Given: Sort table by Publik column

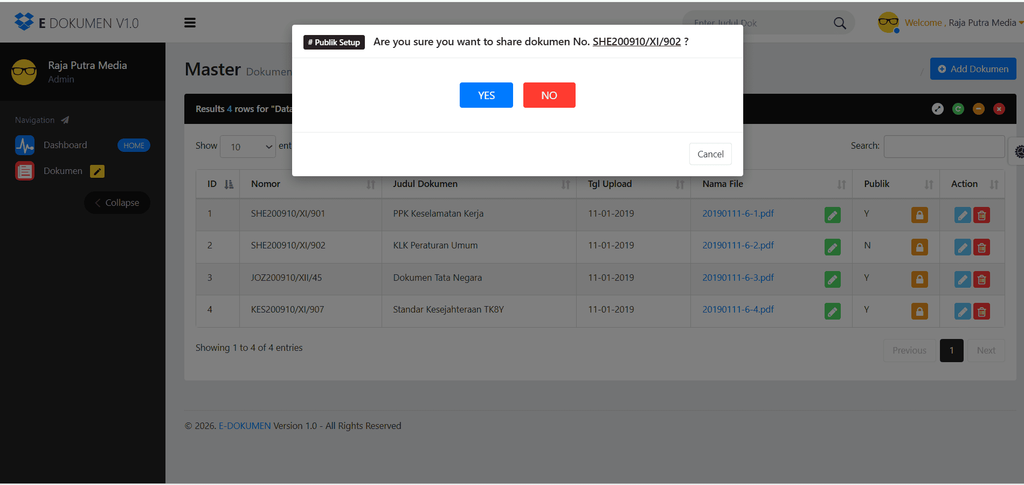Looking at the screenshot, I should click(896, 184).
